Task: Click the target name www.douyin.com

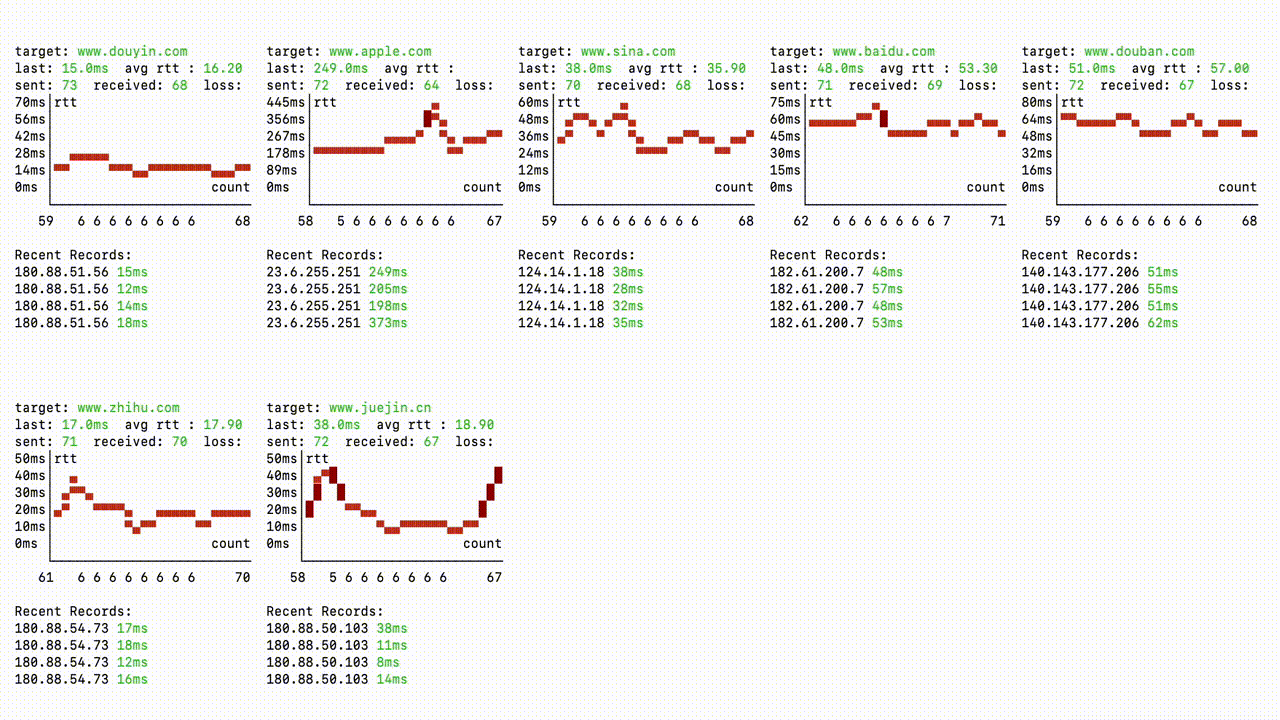Action: click(132, 51)
